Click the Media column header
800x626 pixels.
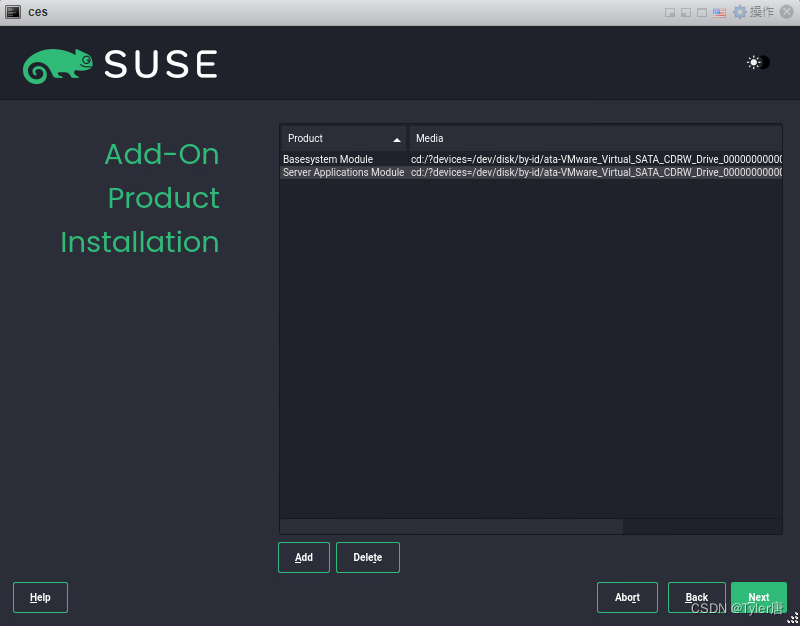point(429,139)
